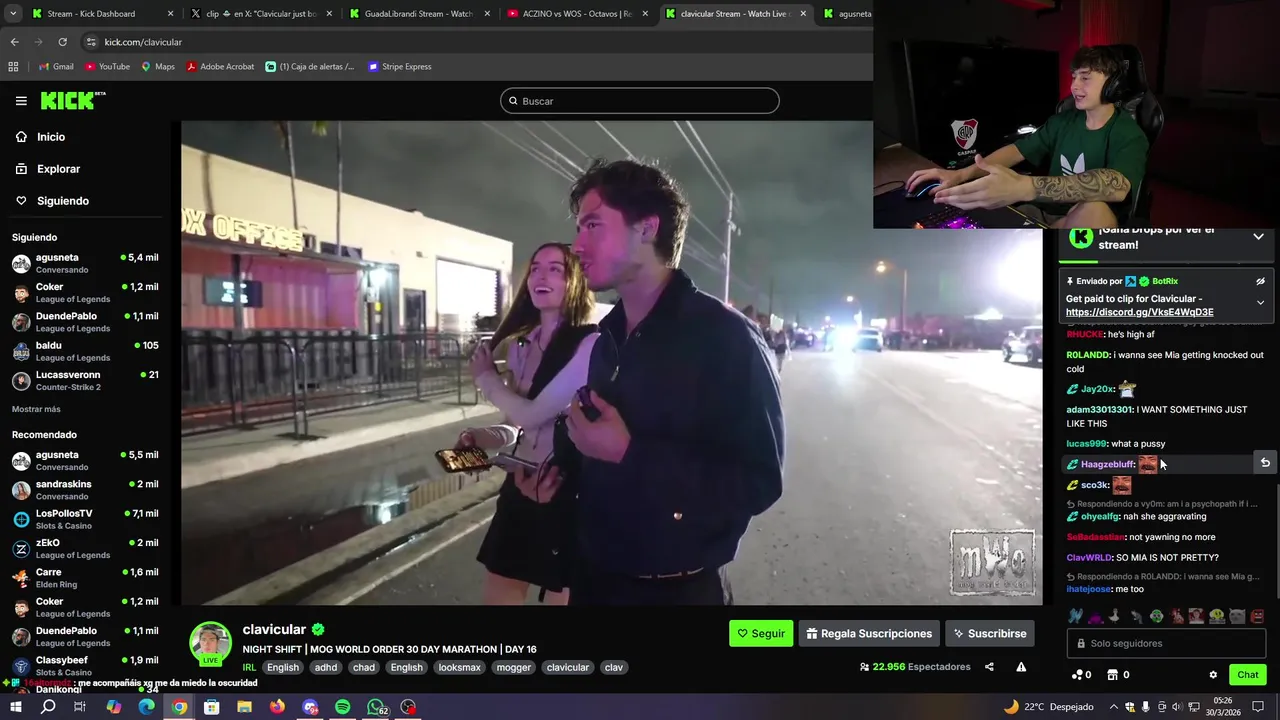Click the clavicular streamer avatar
The height and width of the screenshot is (720, 1280).
click(211, 644)
